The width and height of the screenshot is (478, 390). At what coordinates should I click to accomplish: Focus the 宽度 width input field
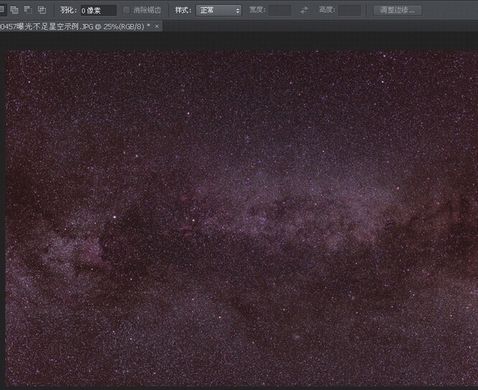click(280, 10)
